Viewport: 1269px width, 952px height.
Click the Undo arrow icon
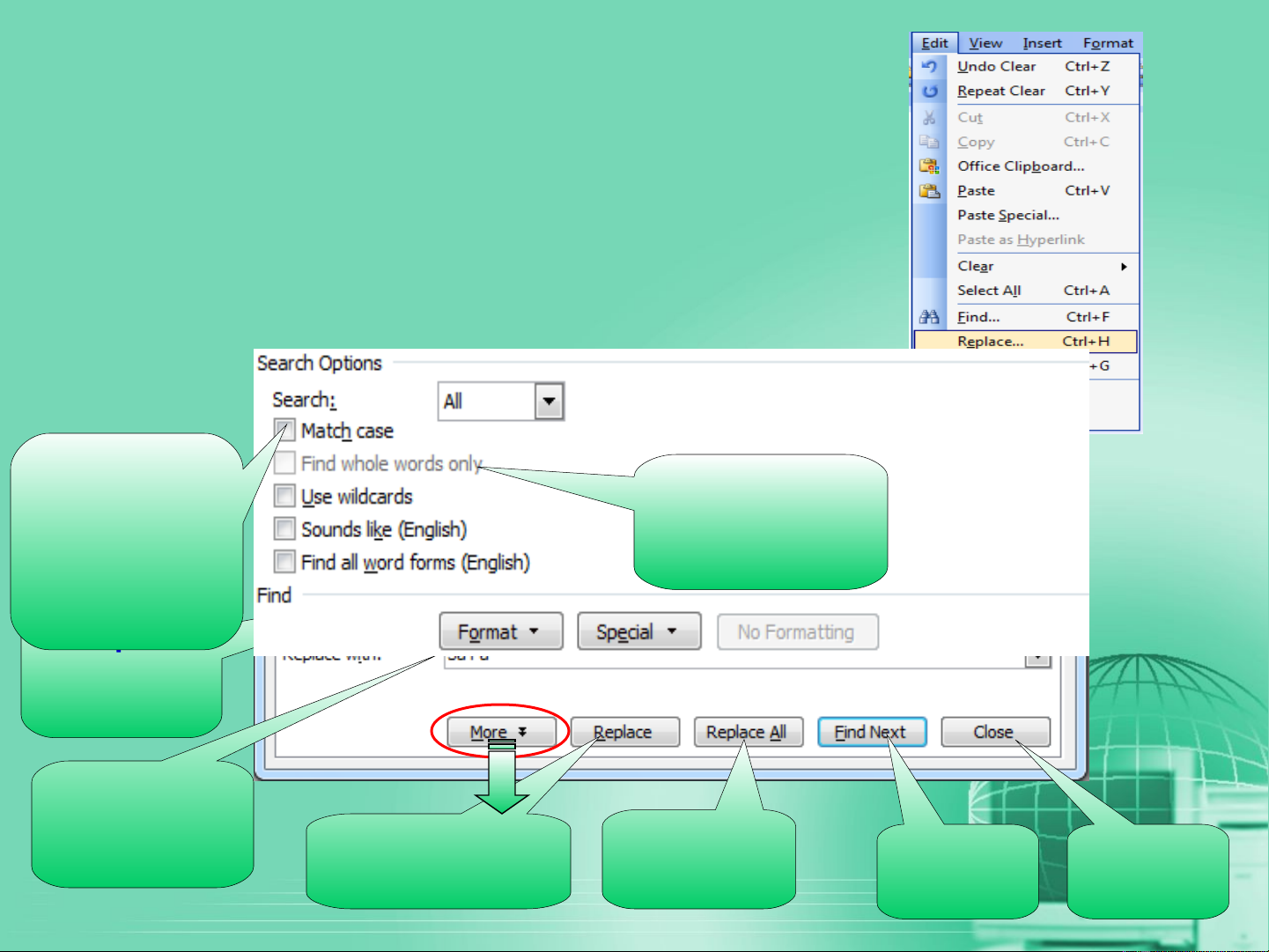pyautogui.click(x=929, y=66)
